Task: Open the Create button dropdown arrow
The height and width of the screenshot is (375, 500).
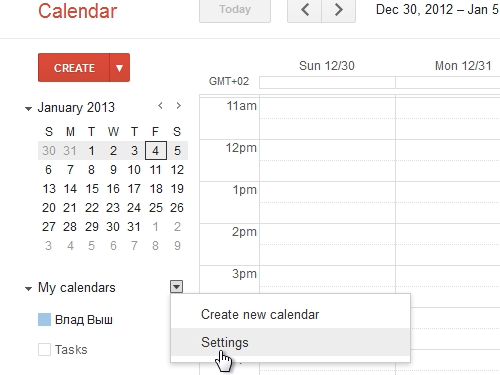Action: click(119, 68)
